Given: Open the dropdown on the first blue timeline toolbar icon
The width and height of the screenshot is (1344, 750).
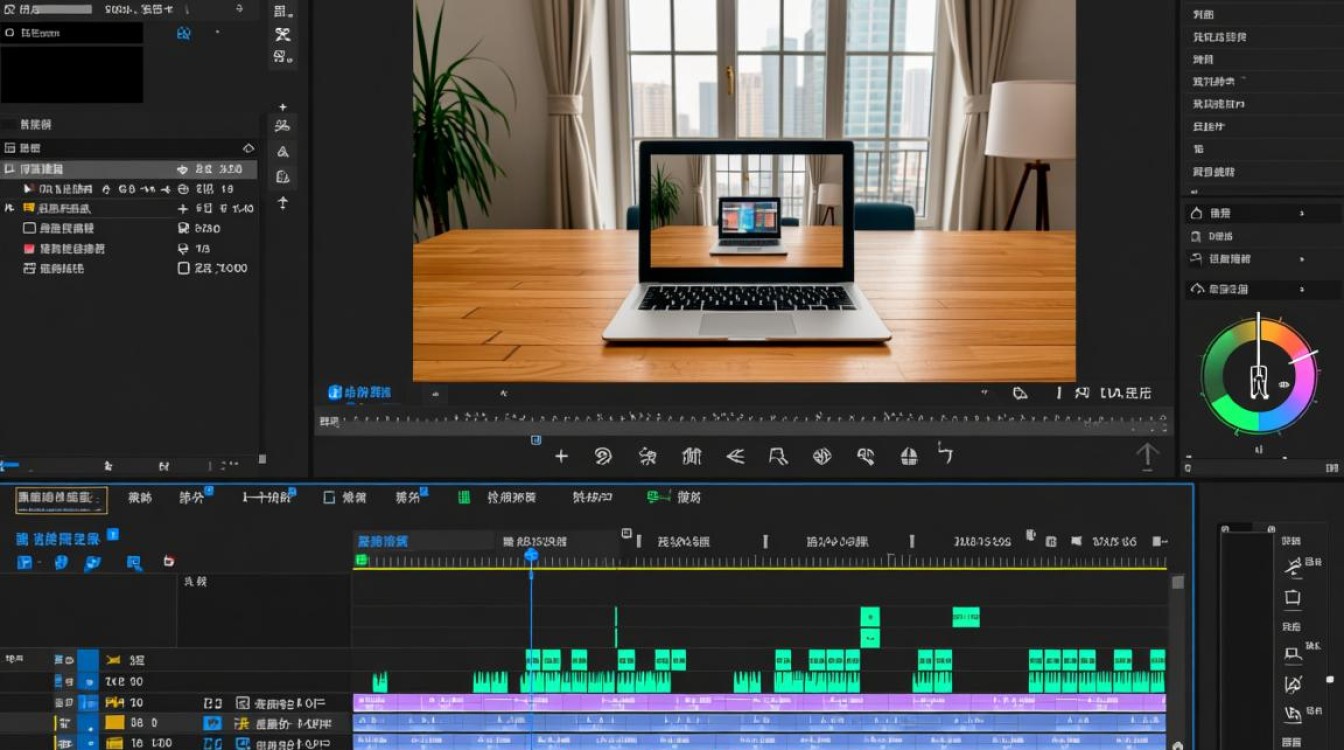Looking at the screenshot, I should (x=40, y=563).
